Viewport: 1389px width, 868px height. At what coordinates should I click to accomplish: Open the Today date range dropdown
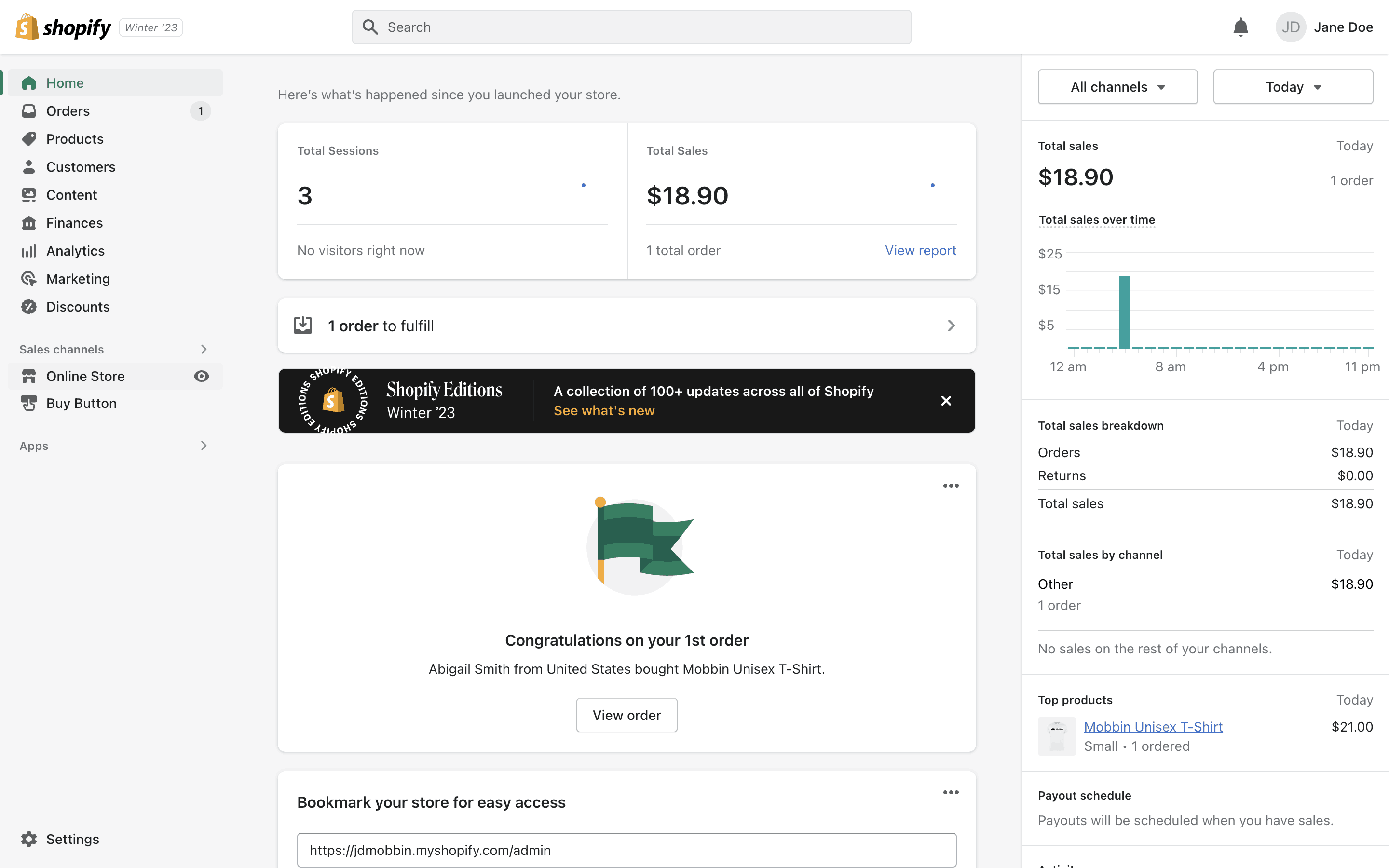(x=1293, y=87)
